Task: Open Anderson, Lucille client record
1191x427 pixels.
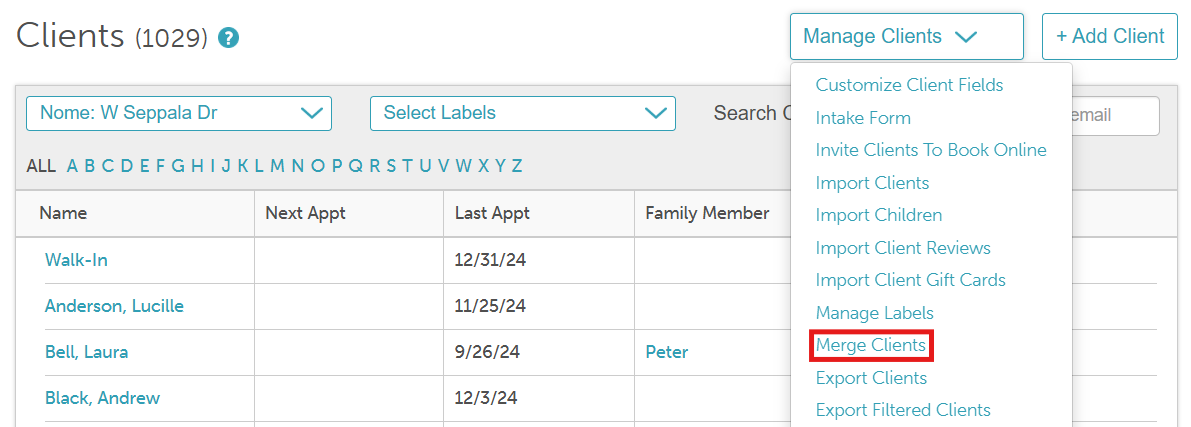Action: point(114,306)
